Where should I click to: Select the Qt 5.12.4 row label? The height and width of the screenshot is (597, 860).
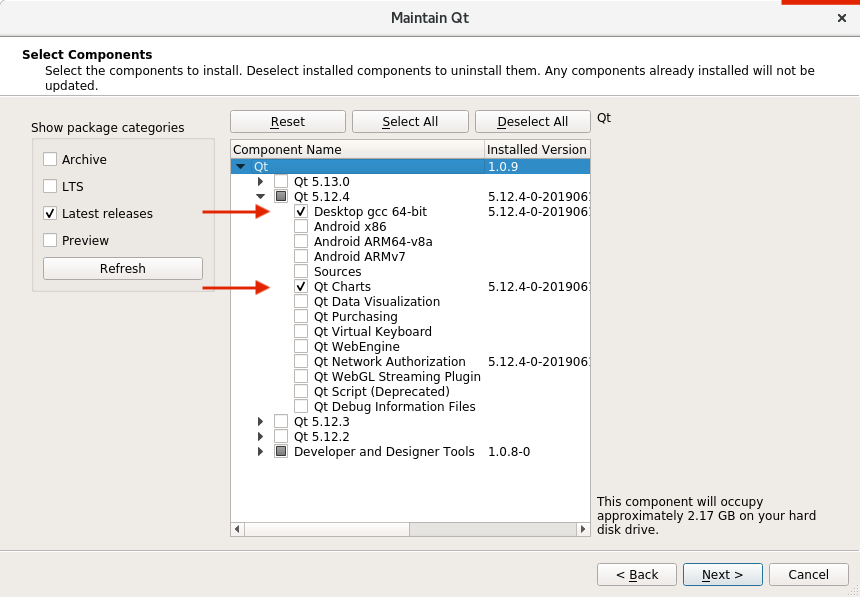click(x=321, y=196)
